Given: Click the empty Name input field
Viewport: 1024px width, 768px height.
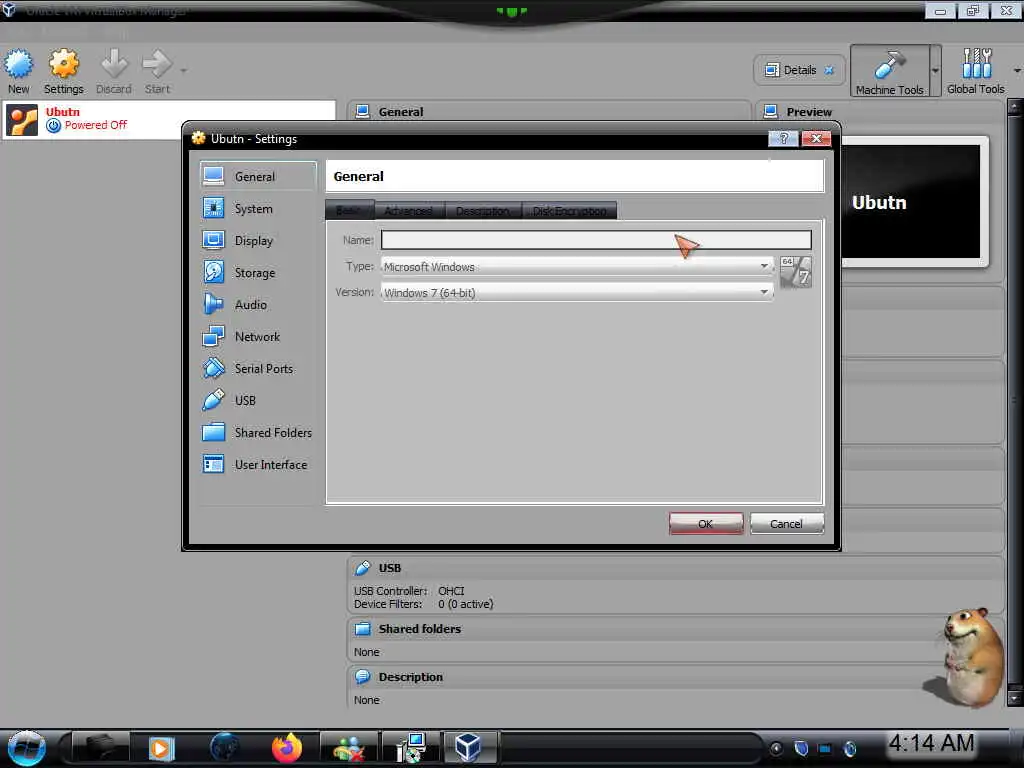Looking at the screenshot, I should click(596, 240).
